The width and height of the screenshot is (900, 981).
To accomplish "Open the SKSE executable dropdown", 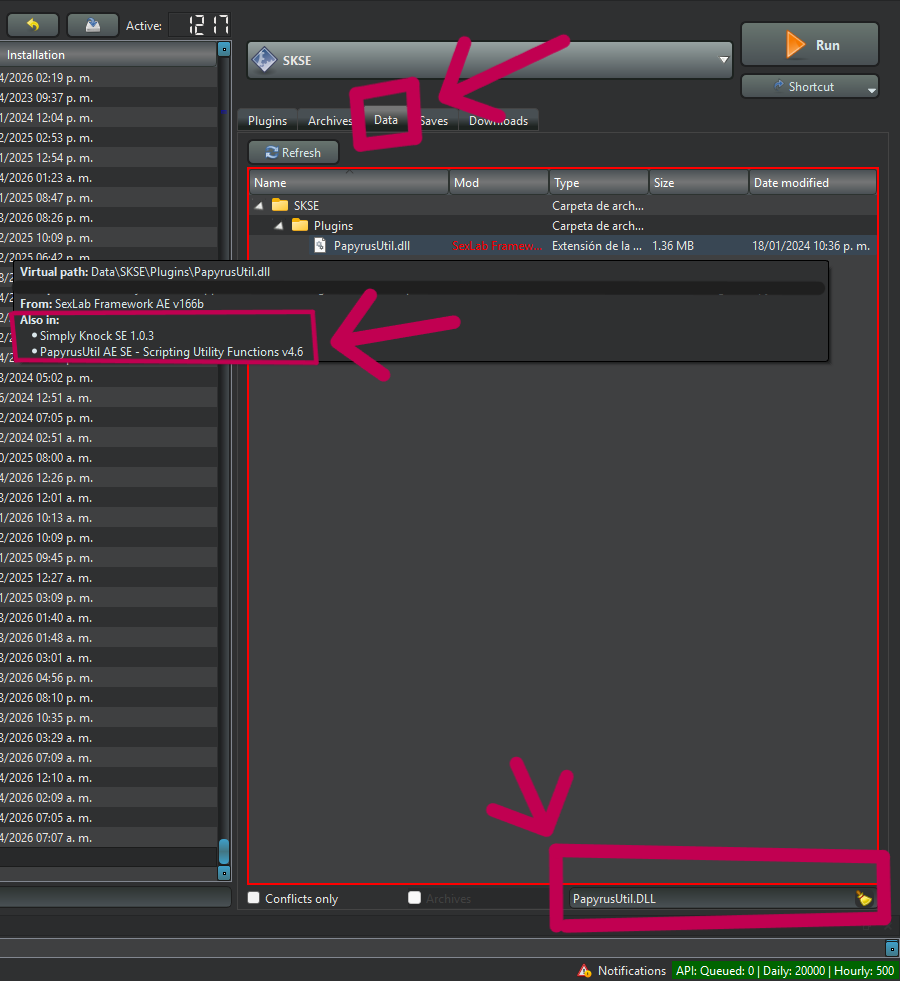I will click(x=724, y=60).
